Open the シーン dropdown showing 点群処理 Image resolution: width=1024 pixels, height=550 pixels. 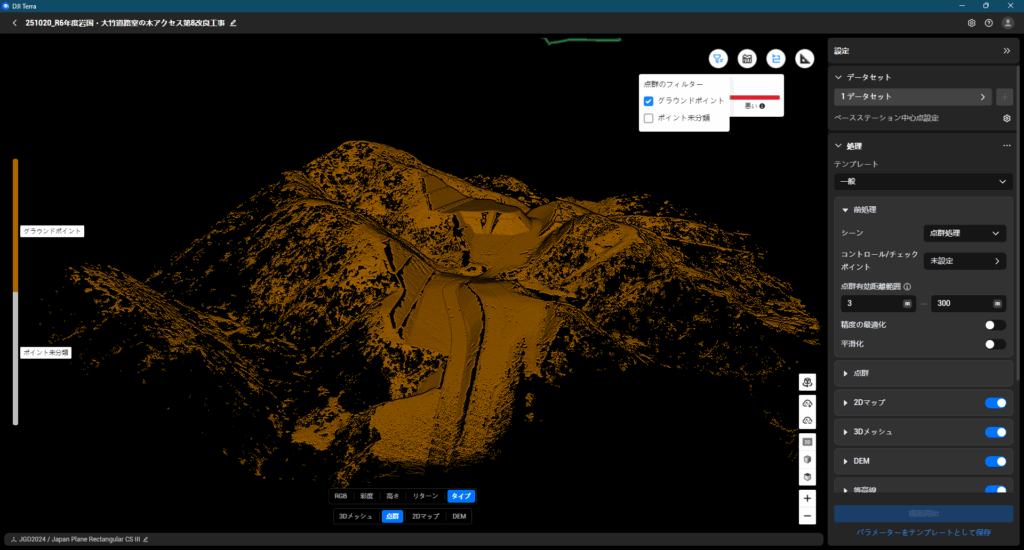click(964, 233)
